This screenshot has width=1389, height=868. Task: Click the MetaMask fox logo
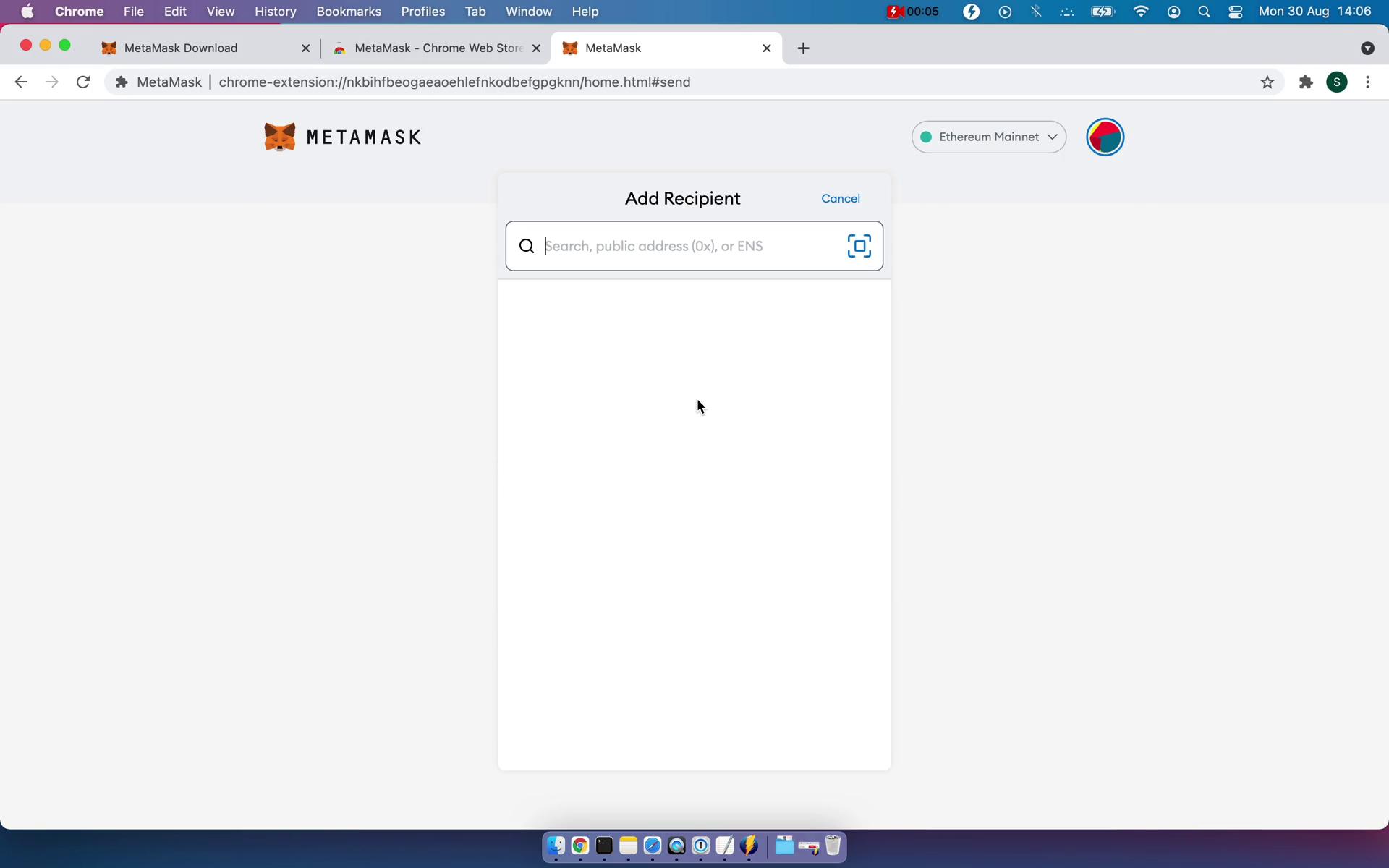(279, 137)
